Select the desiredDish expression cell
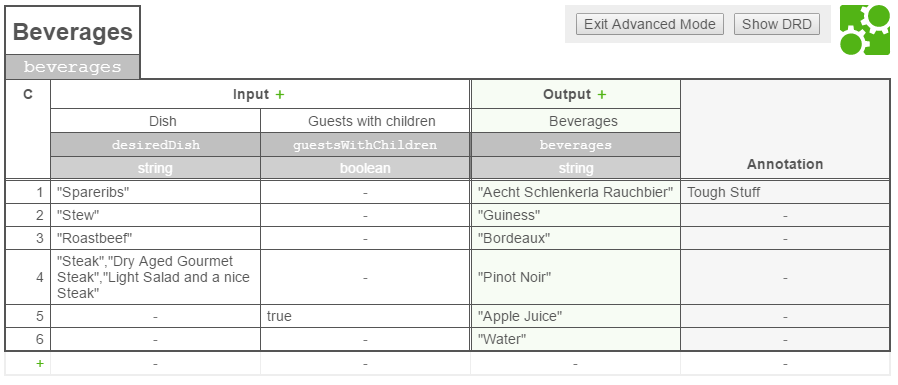 pyautogui.click(x=155, y=145)
